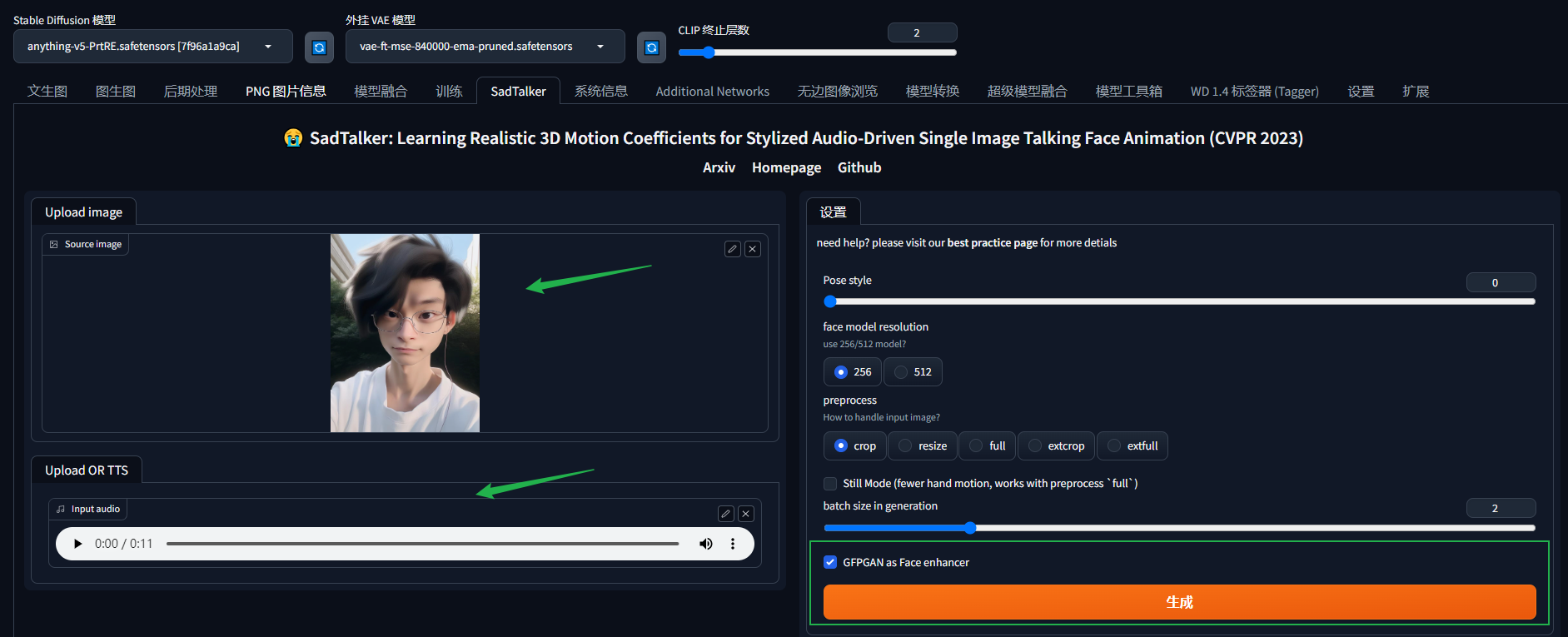Choose extfull preprocess option
This screenshot has height=637, width=1568.
click(x=1132, y=446)
